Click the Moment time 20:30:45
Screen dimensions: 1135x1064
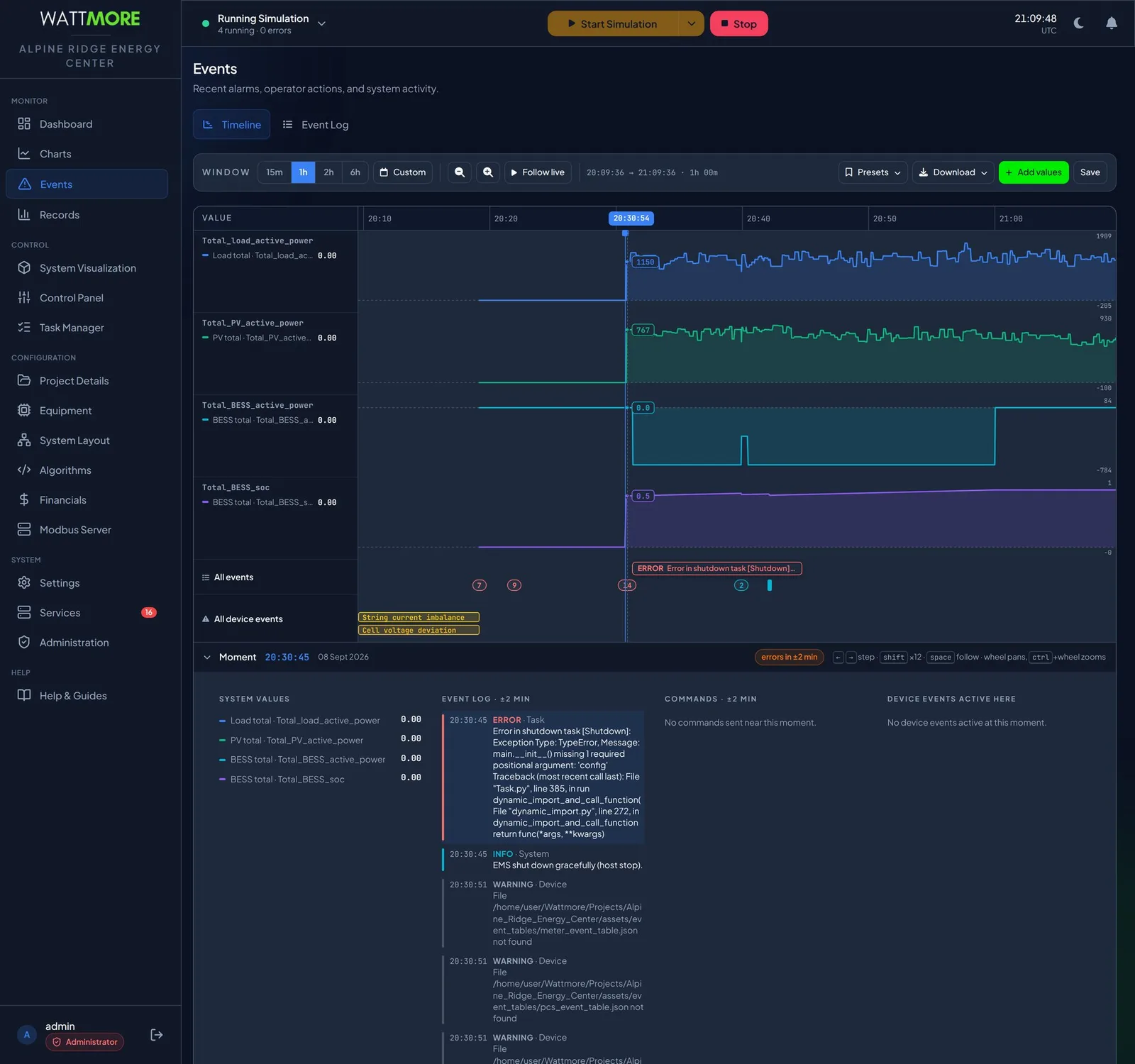(287, 658)
